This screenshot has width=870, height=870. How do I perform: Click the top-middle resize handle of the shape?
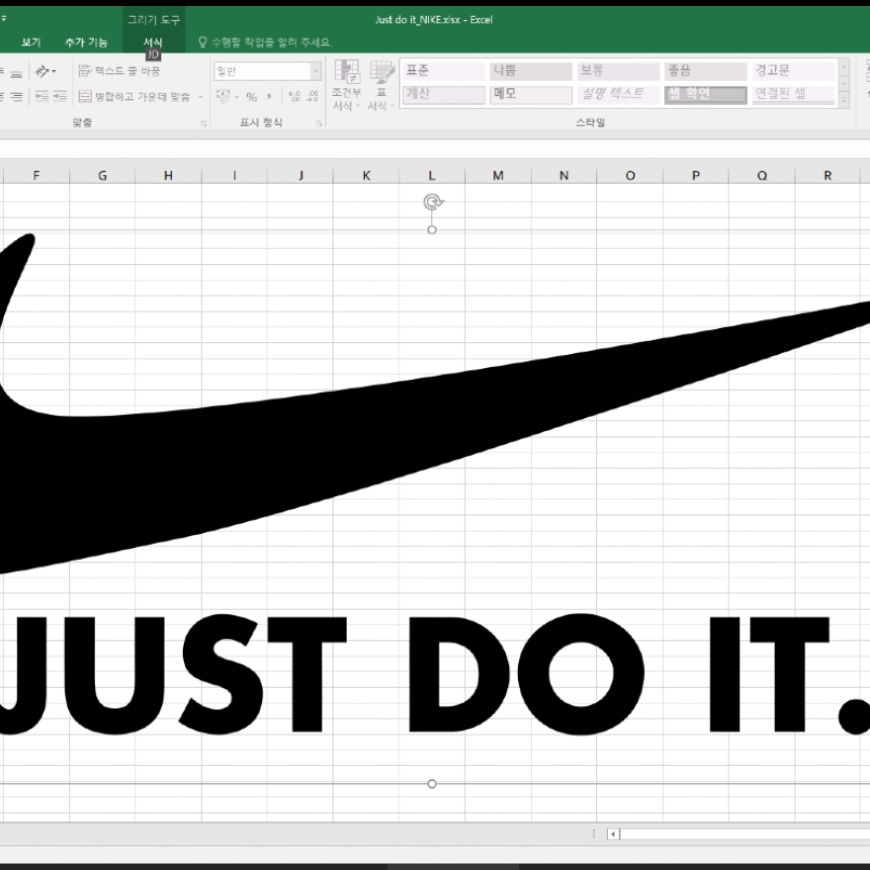(432, 230)
